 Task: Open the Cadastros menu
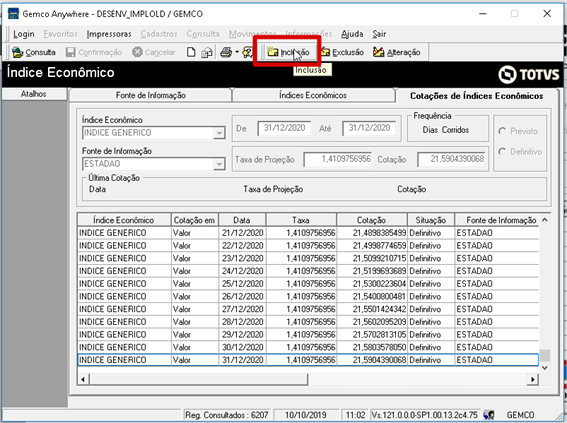(x=159, y=34)
